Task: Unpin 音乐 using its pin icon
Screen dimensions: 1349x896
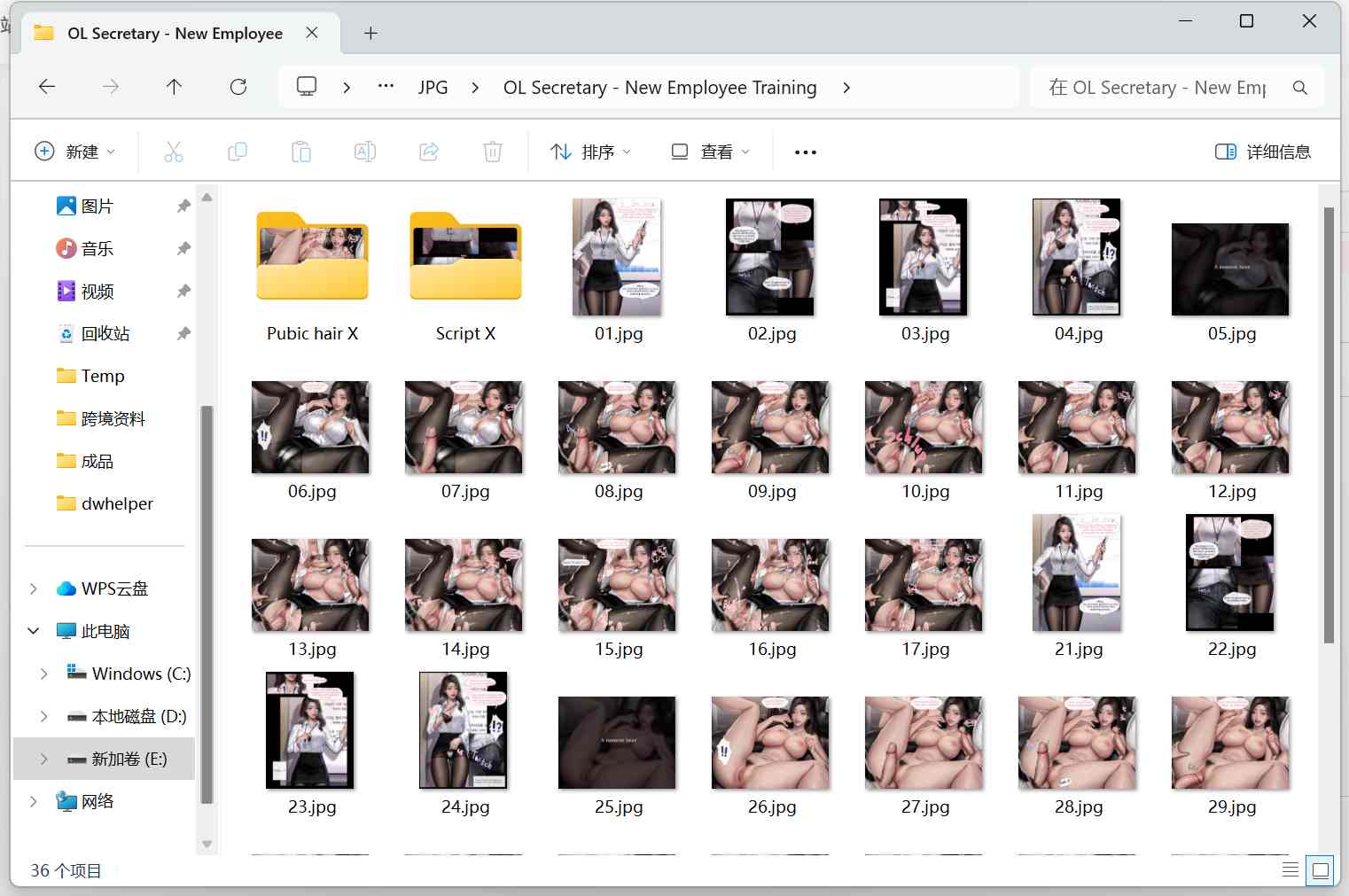Action: point(183,249)
